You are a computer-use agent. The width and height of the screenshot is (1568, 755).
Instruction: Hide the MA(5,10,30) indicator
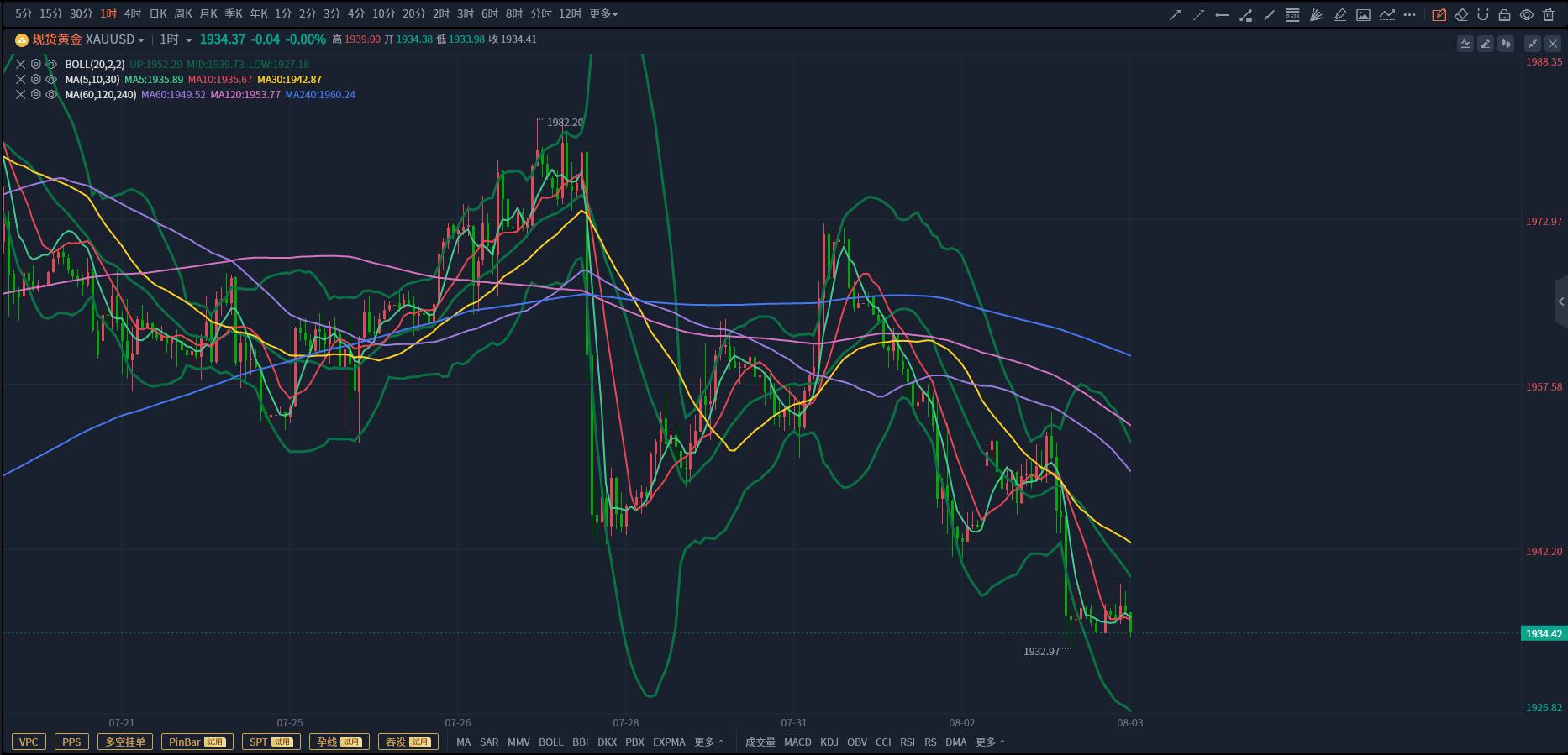(51, 79)
